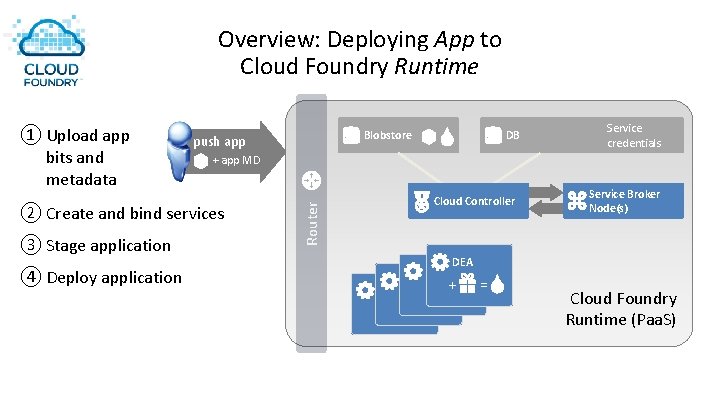
Task: Click step 1 'Upload app bits and metadata'
Action: (76, 157)
